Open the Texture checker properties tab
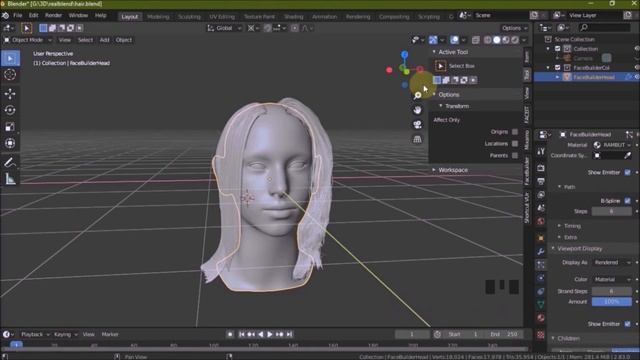 click(x=541, y=335)
